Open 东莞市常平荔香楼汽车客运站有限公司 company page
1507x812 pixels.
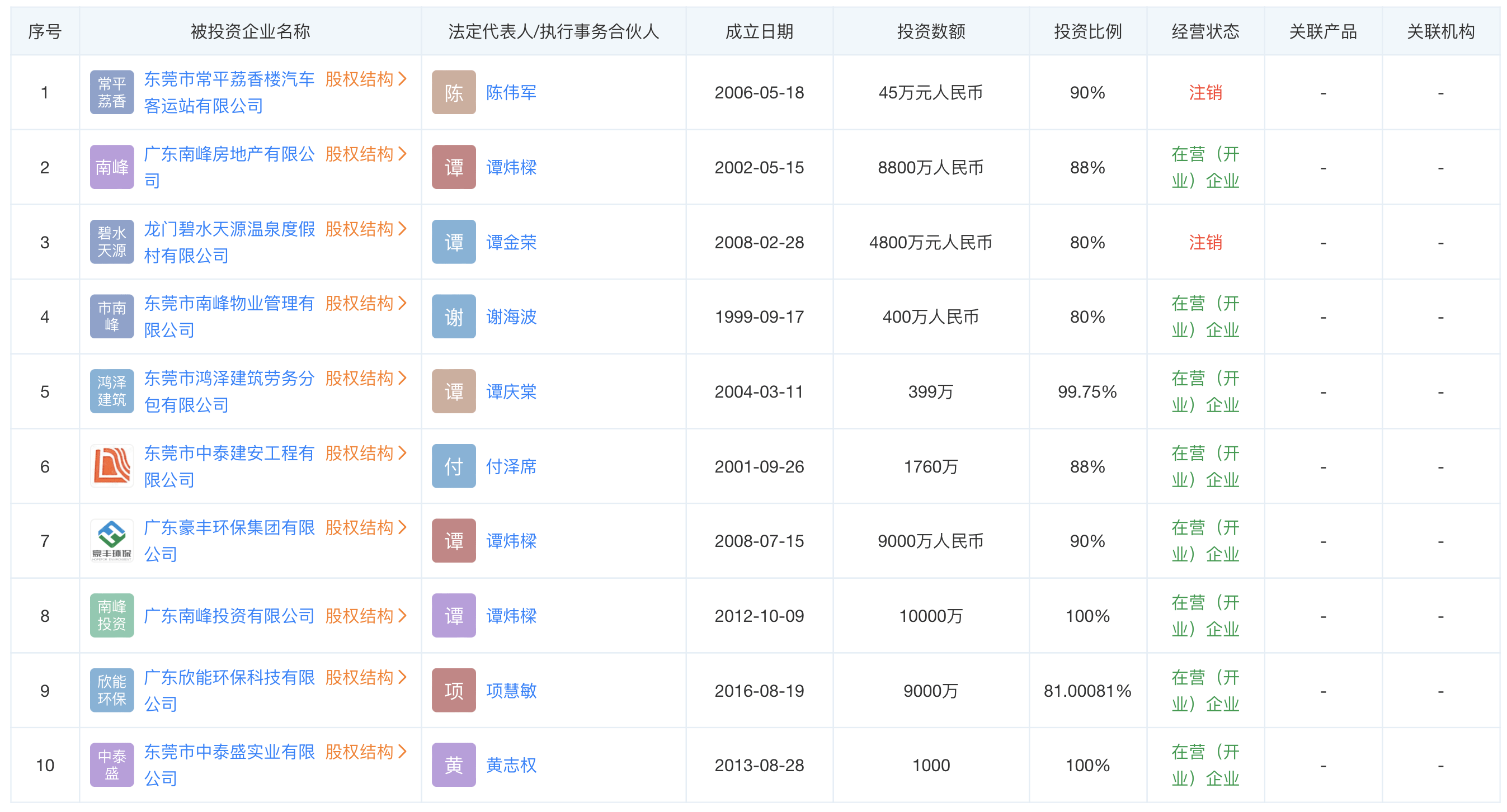click(229, 92)
